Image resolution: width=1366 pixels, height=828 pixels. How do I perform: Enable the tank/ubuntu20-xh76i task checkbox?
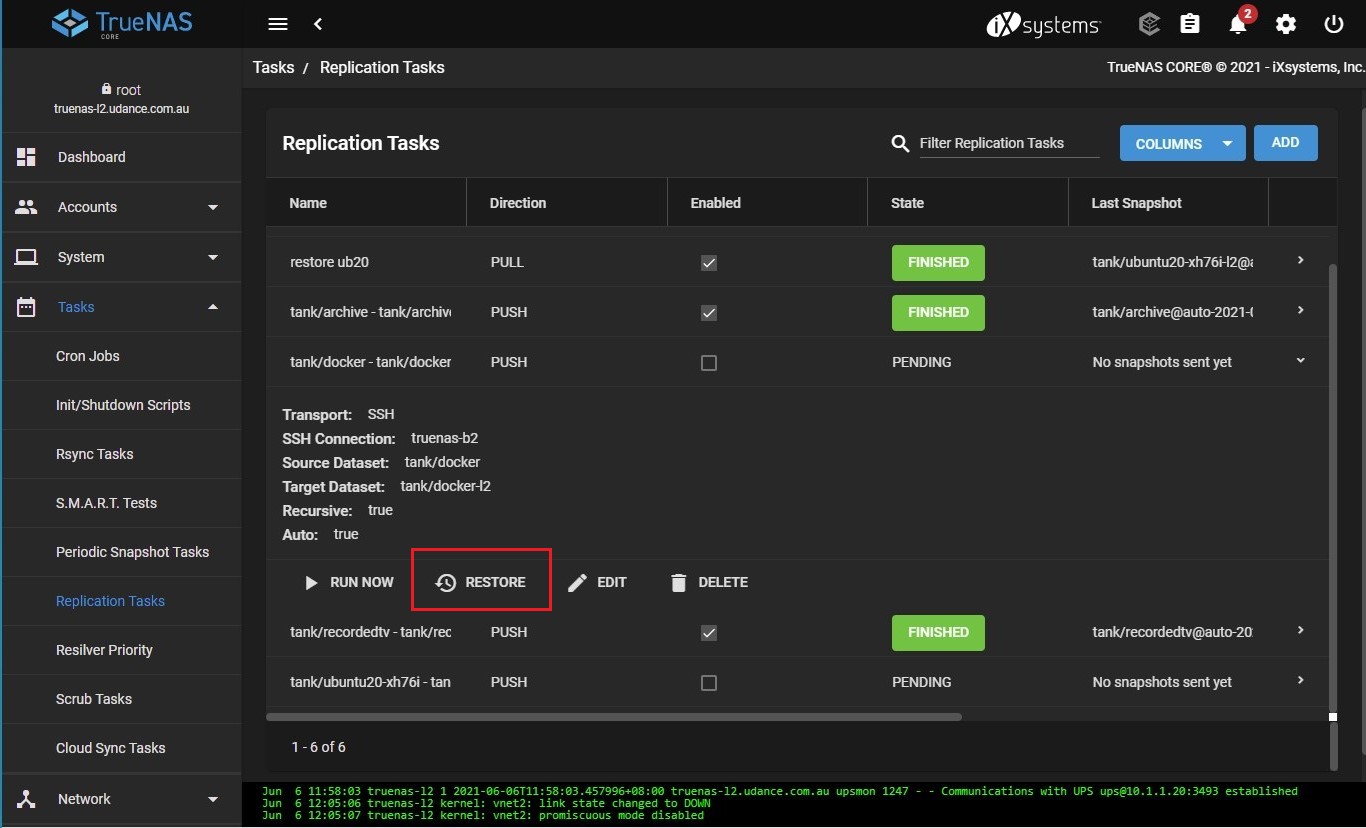(x=709, y=683)
